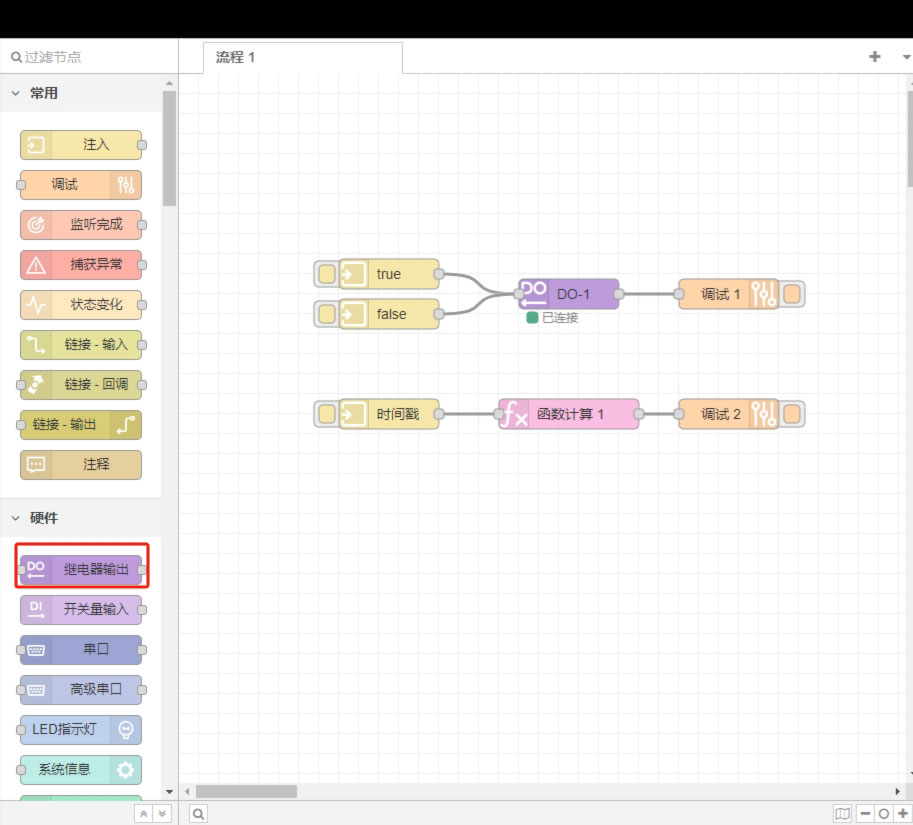Screen dimensions: 913x825
Task: Toggle the canvas minimap navigator
Action: 843,814
